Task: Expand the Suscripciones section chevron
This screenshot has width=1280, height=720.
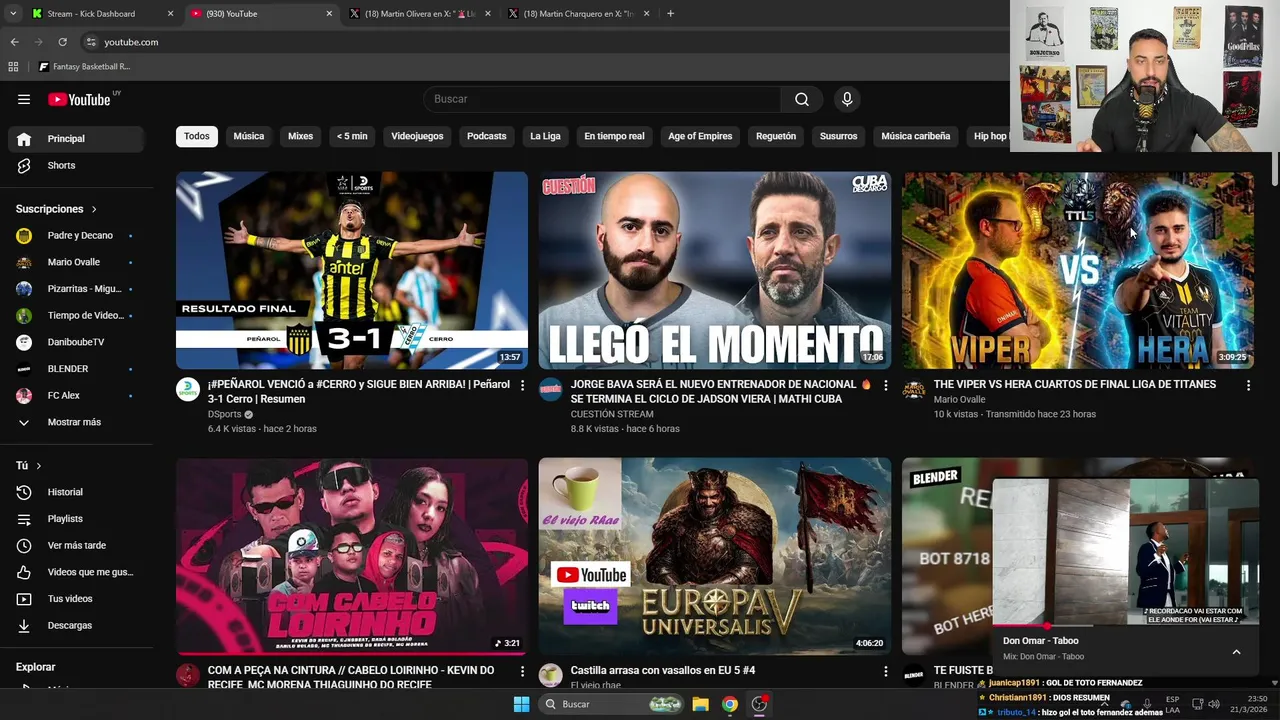Action: (x=94, y=209)
